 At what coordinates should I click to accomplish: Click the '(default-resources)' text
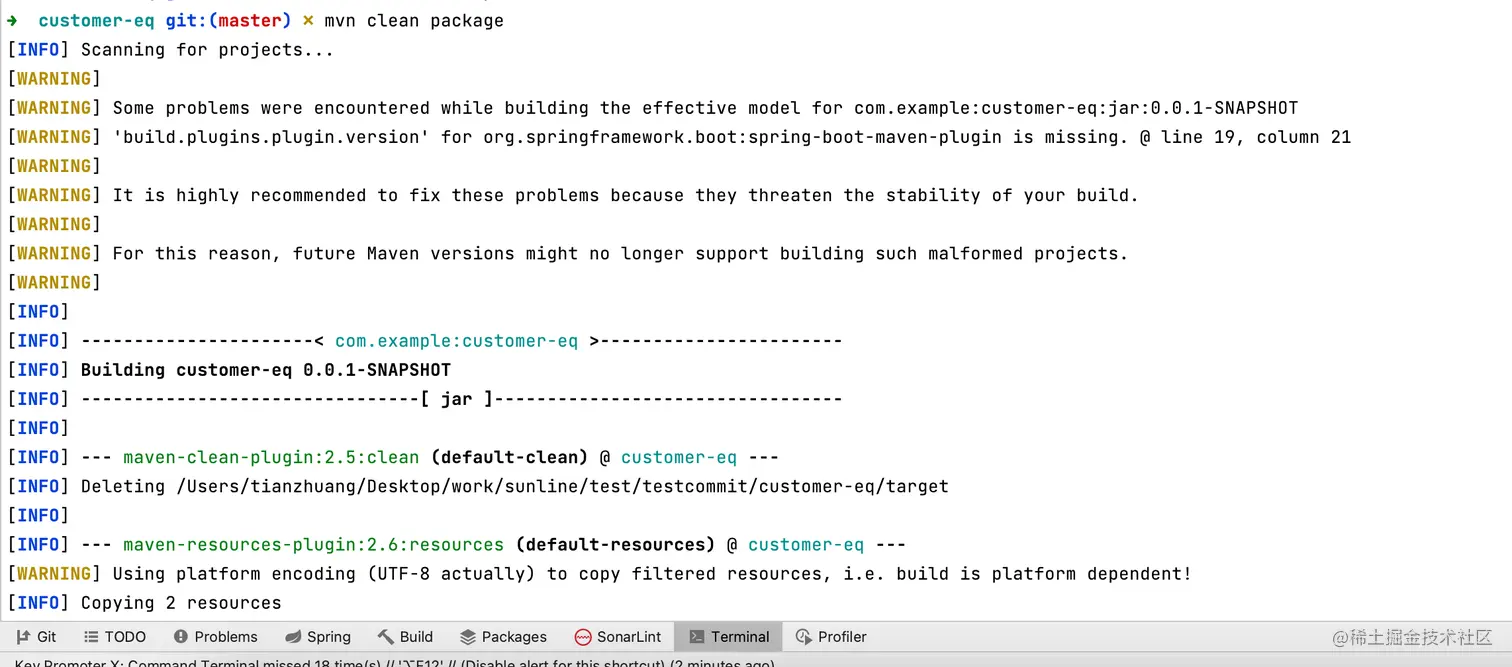click(x=616, y=545)
